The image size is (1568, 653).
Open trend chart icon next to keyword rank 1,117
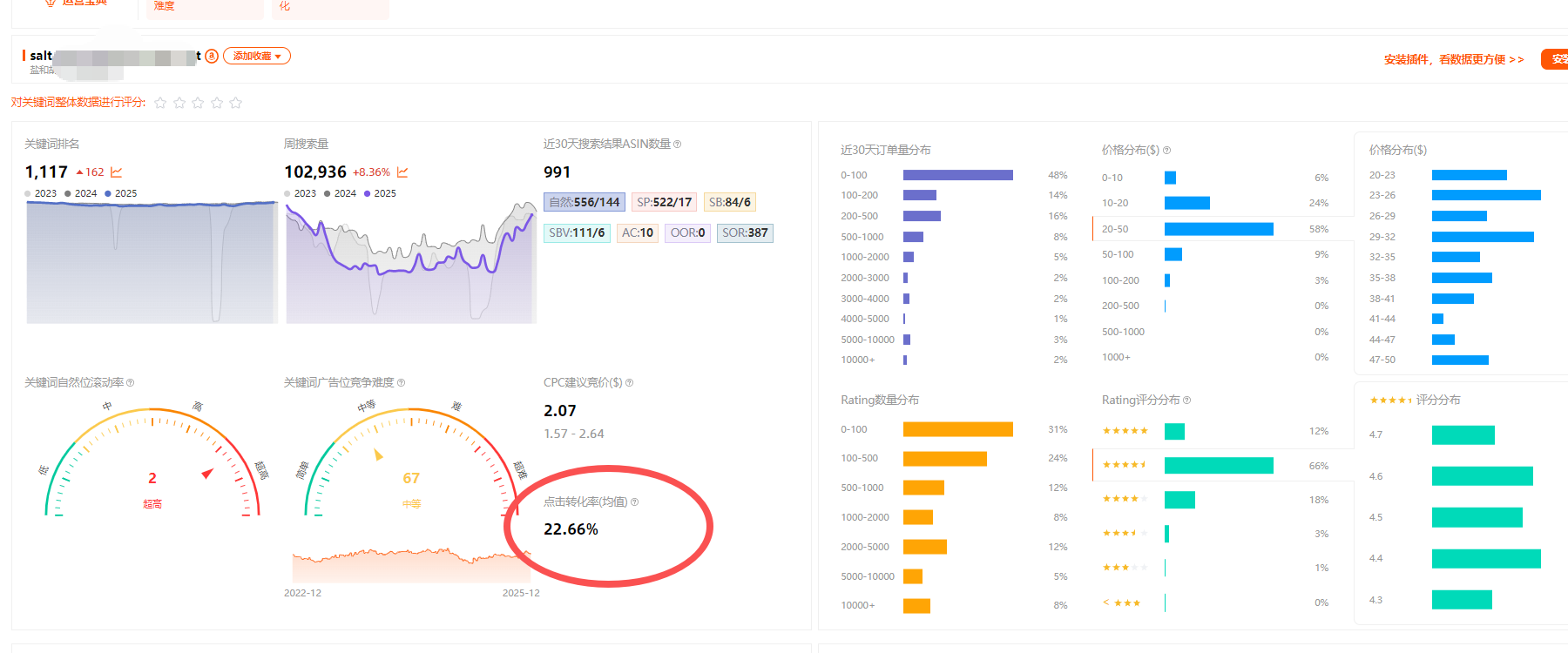(x=117, y=172)
